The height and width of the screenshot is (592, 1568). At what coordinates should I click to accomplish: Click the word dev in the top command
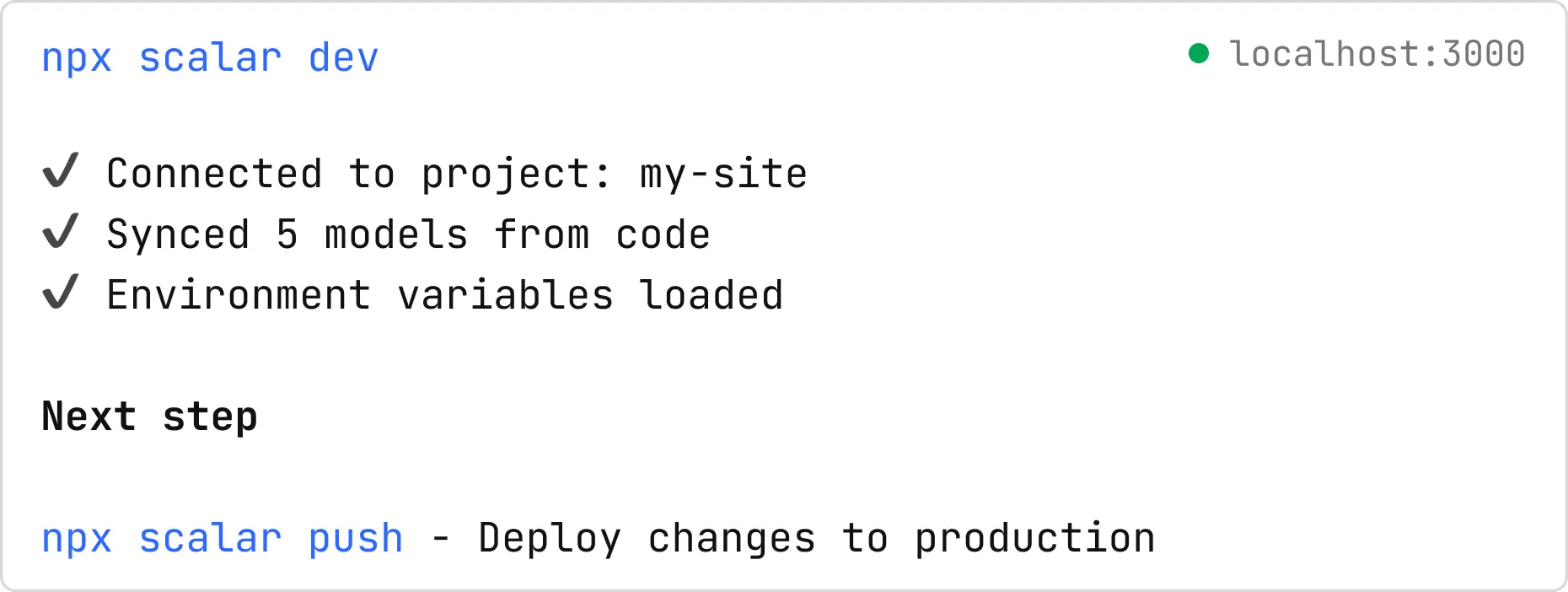(x=343, y=58)
